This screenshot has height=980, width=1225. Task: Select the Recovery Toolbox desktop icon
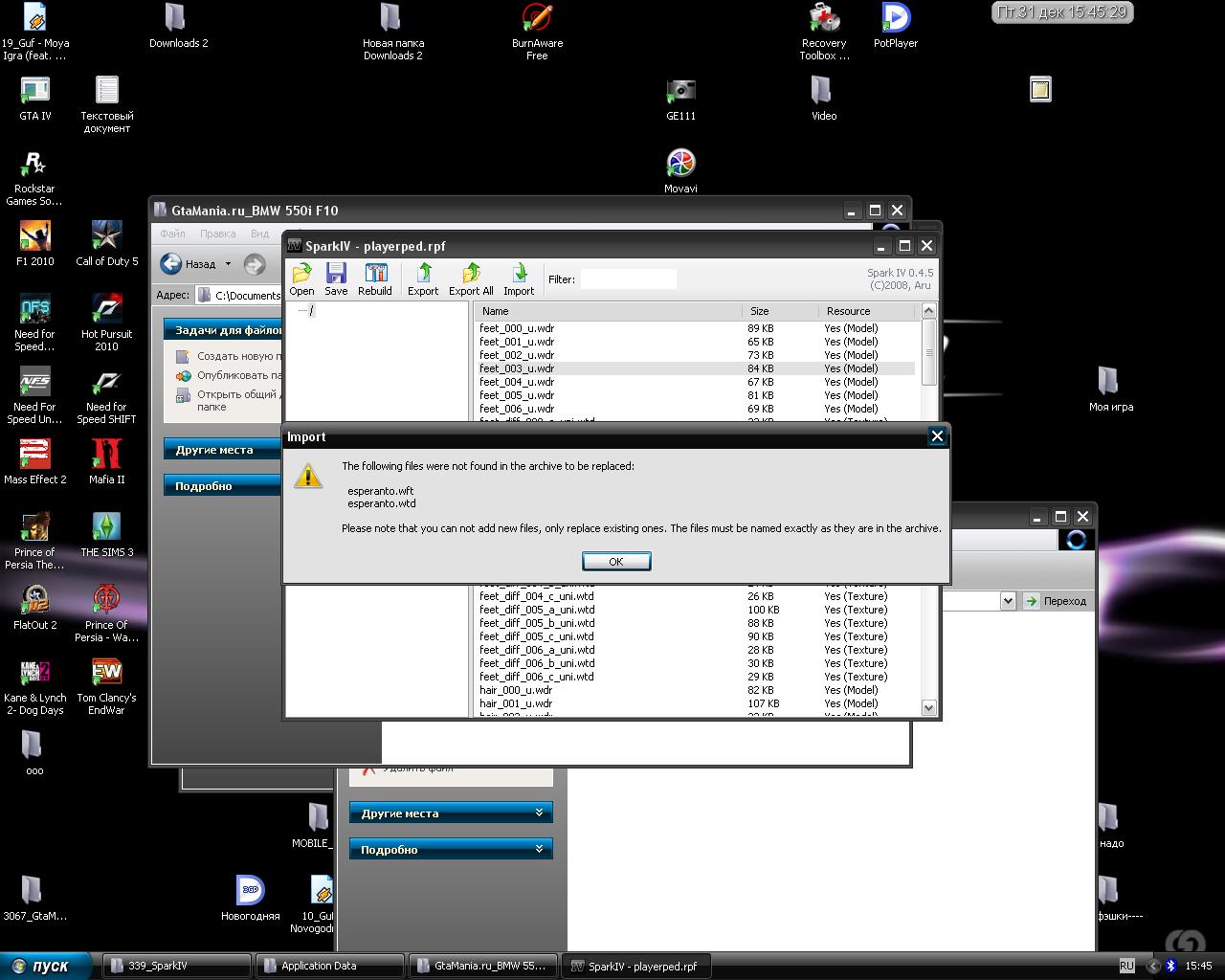pos(824,32)
